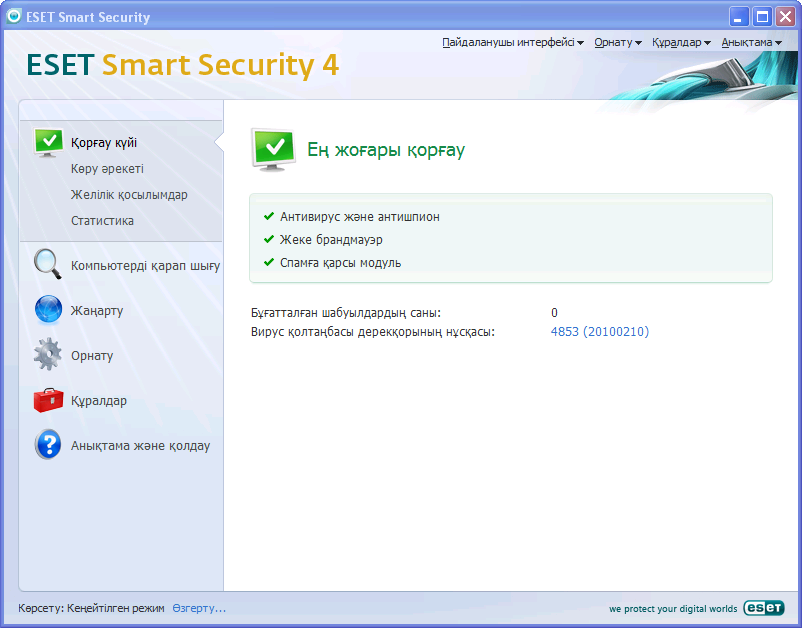The width and height of the screenshot is (802, 628).
Task: Click Антивирус және антишпион status text
Action: (360, 217)
